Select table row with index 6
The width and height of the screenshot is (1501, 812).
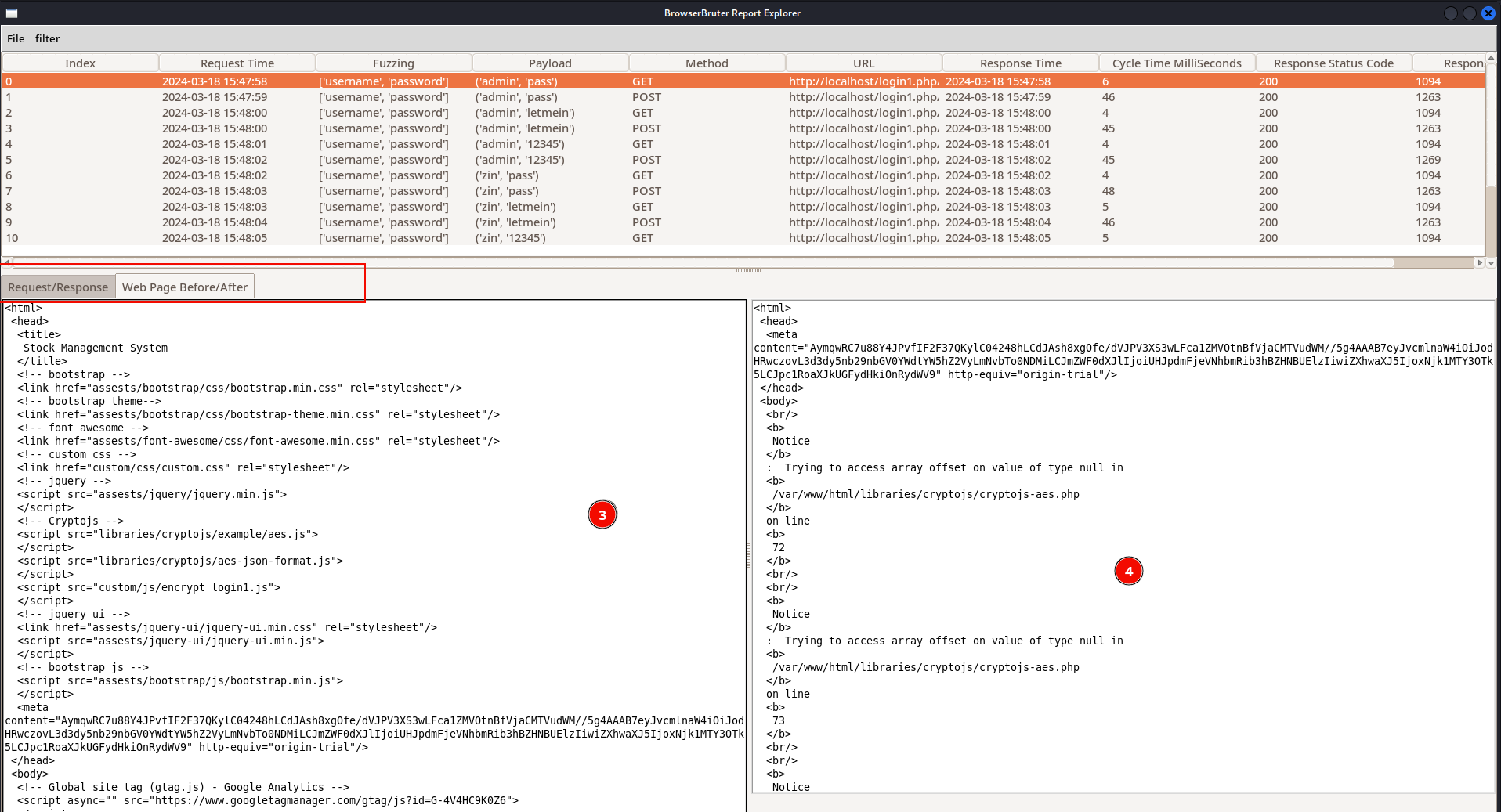pyautogui.click(x=743, y=175)
